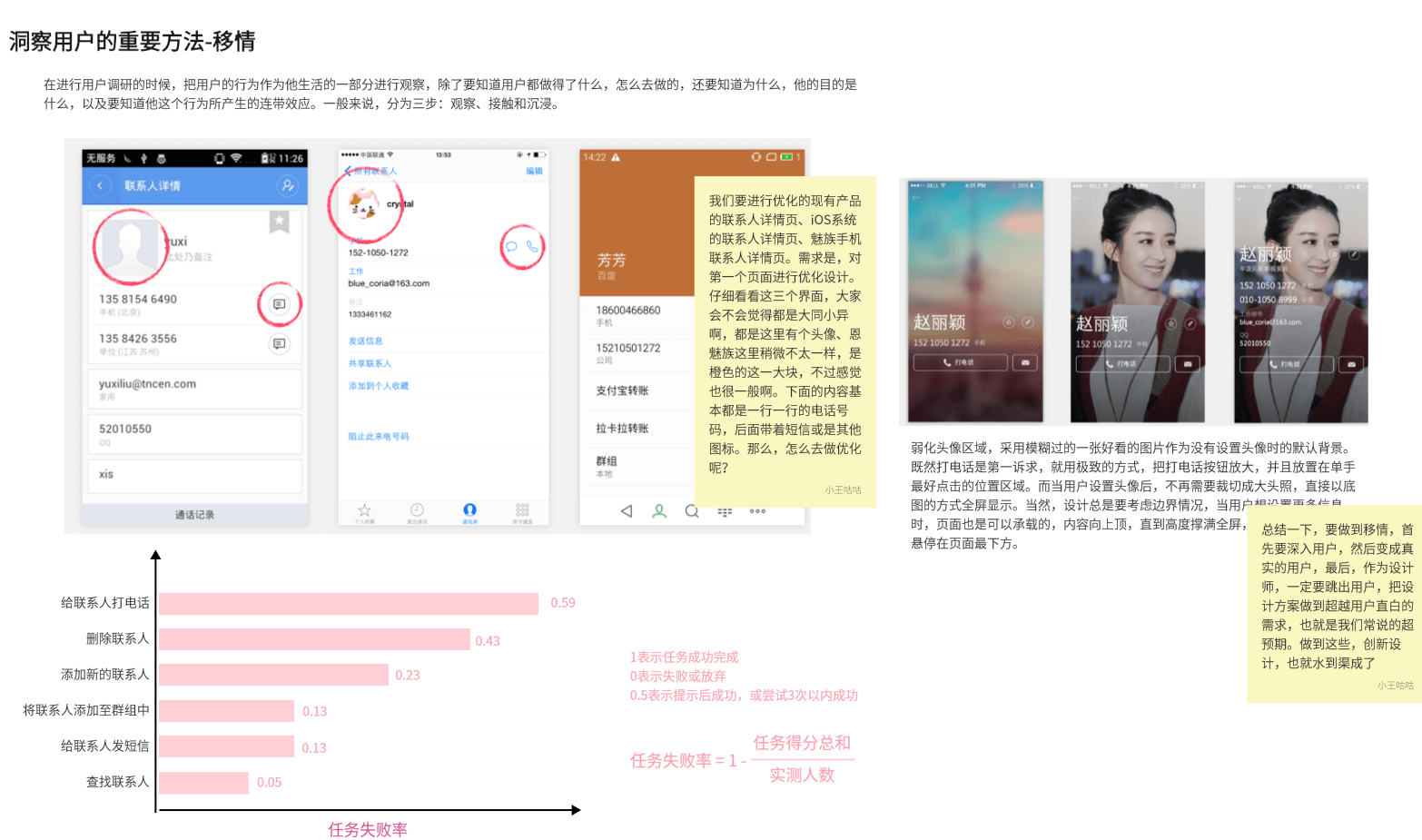Tap the search magnifier in Meizu bottom bar
The width and height of the screenshot is (1422, 840).
coord(691,511)
